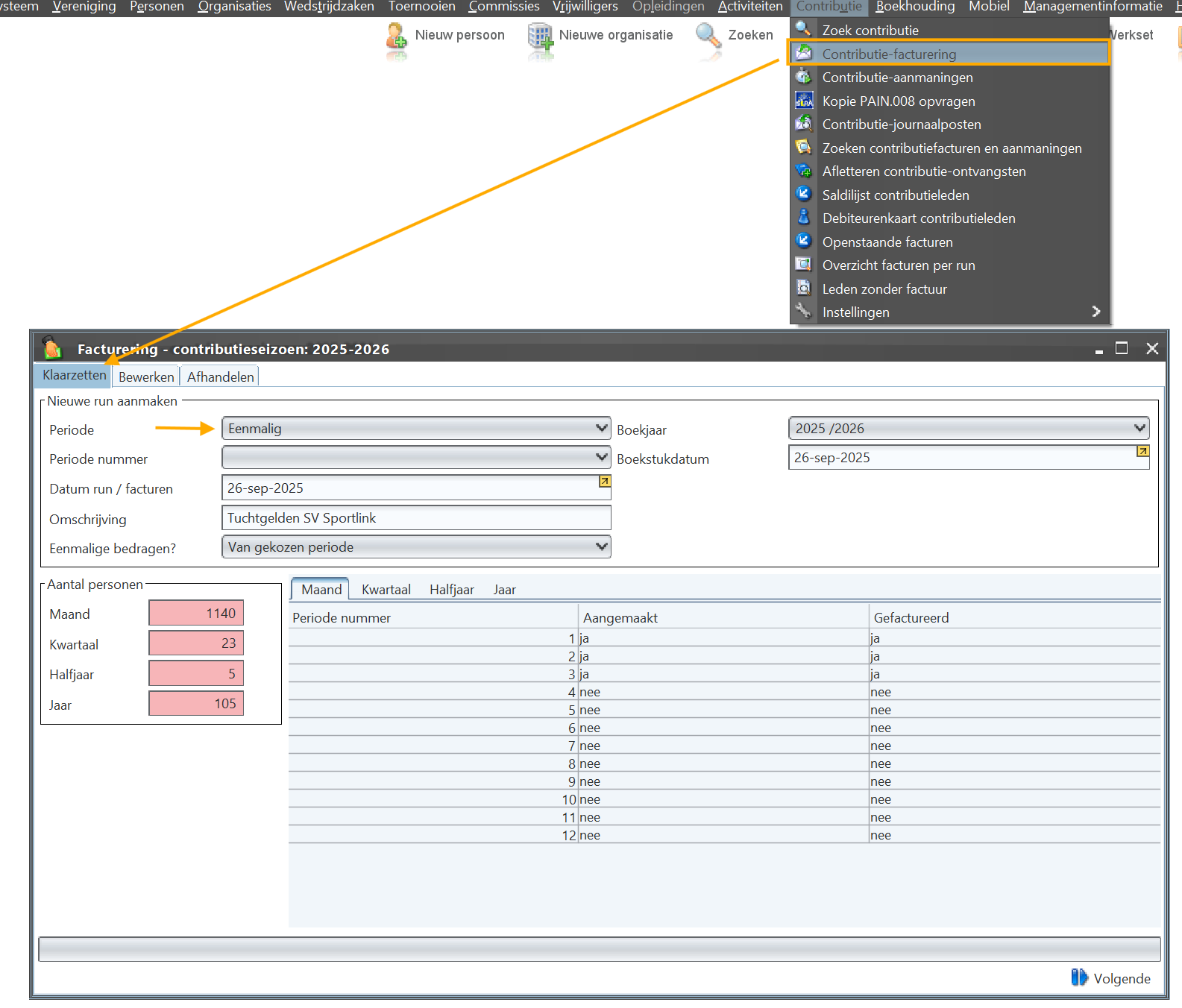The image size is (1182, 1008).
Task: Click the Gefactureerd column header
Action: click(1015, 617)
